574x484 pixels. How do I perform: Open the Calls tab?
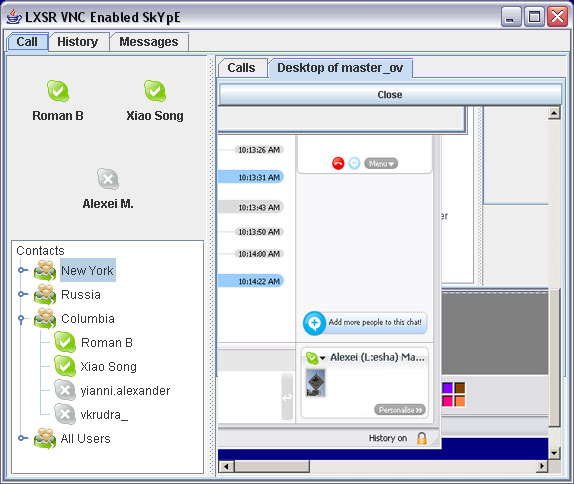point(241,68)
